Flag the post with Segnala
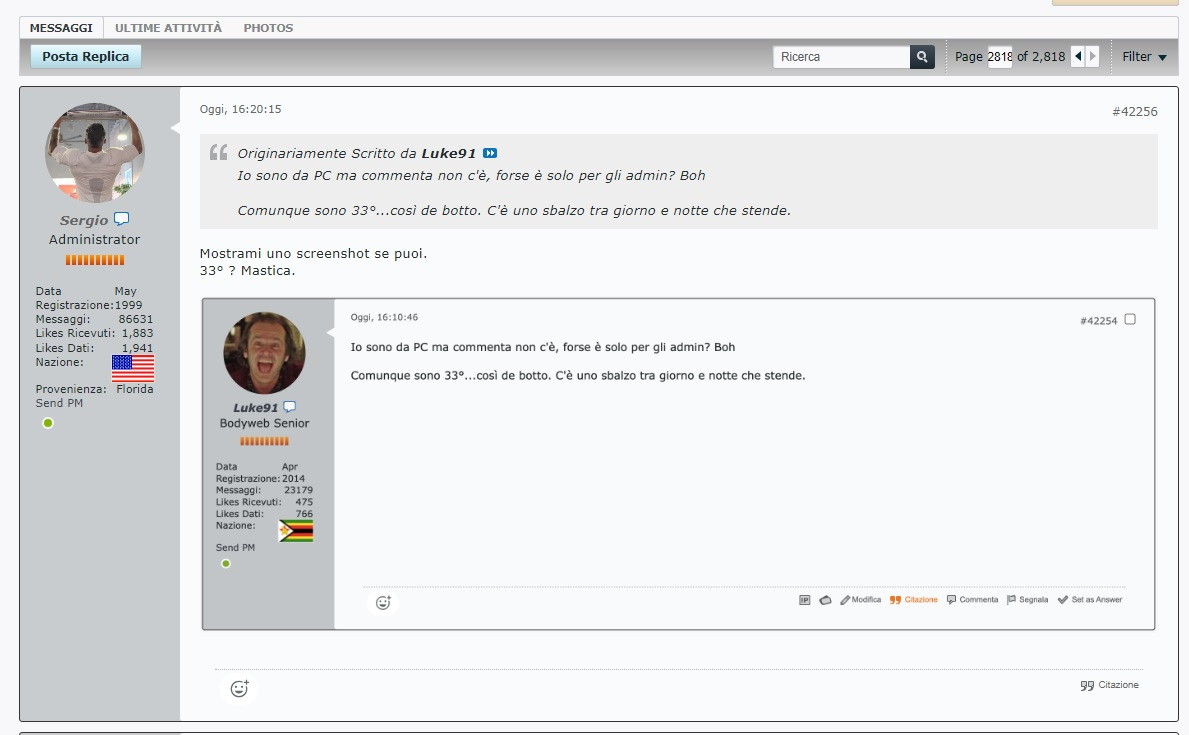 [1027, 600]
